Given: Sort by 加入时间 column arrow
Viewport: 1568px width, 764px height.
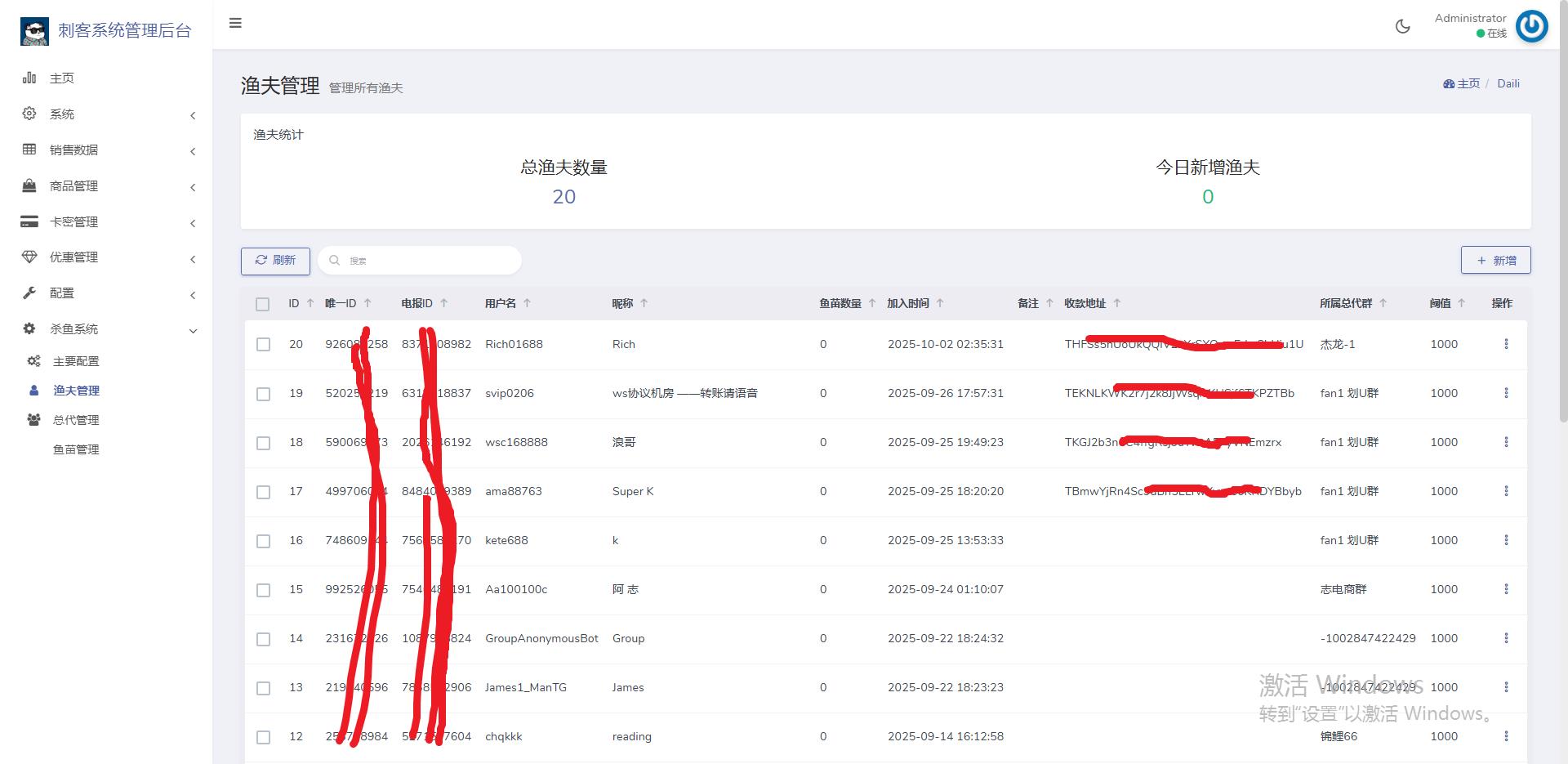Looking at the screenshot, I should [x=940, y=303].
